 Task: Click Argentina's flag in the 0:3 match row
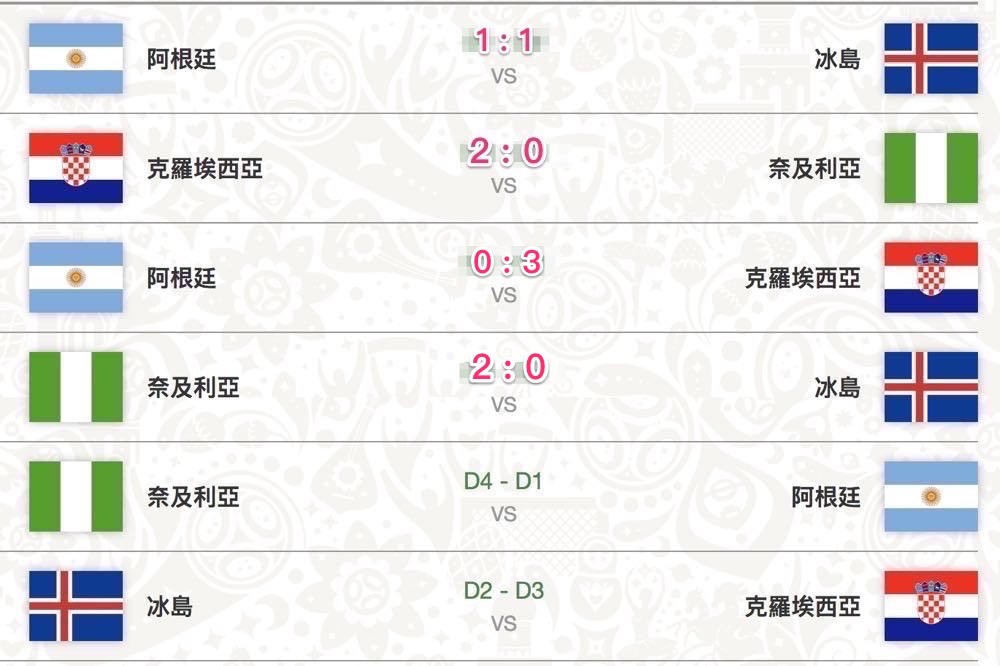pyautogui.click(x=76, y=277)
